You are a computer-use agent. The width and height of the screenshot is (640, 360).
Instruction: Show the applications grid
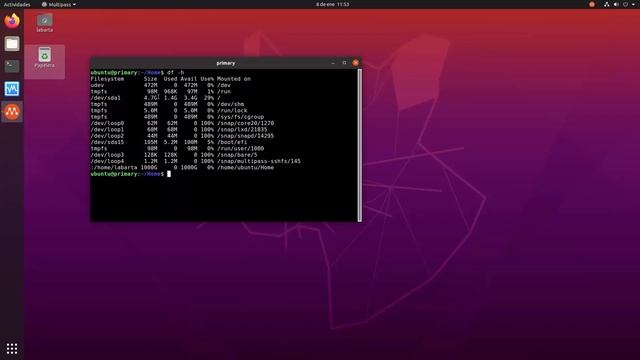[12, 348]
